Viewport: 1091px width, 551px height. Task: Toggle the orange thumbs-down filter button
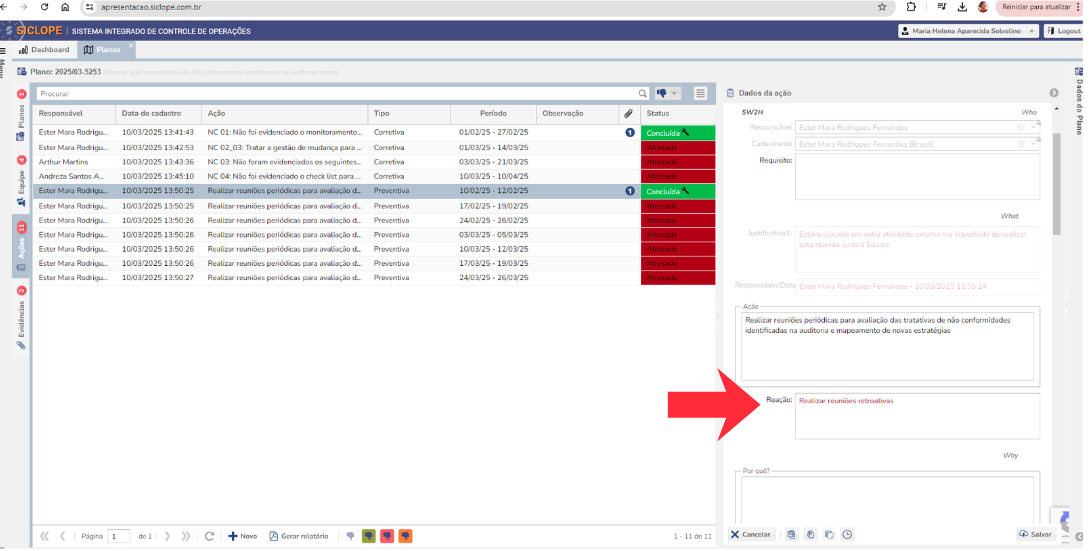point(405,536)
